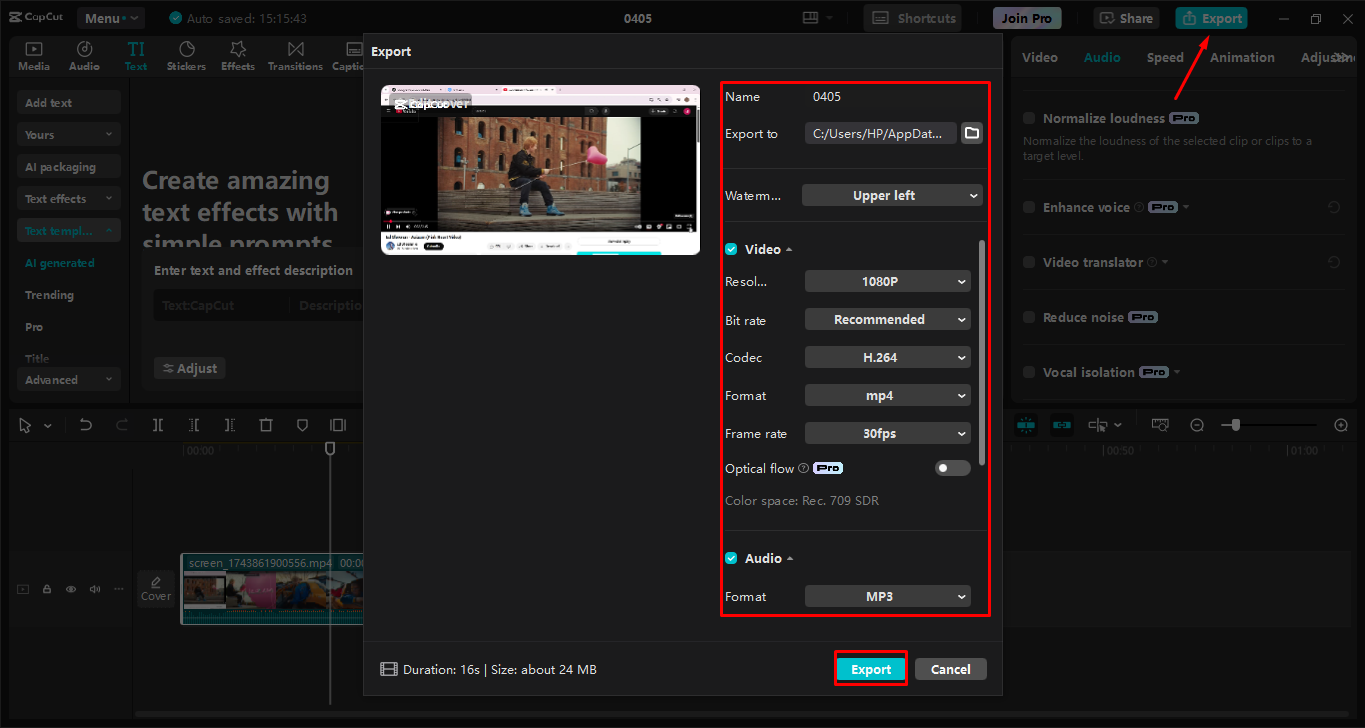Image resolution: width=1365 pixels, height=728 pixels.
Task: Change watermark position via Upper left dropdown
Action: point(891,195)
